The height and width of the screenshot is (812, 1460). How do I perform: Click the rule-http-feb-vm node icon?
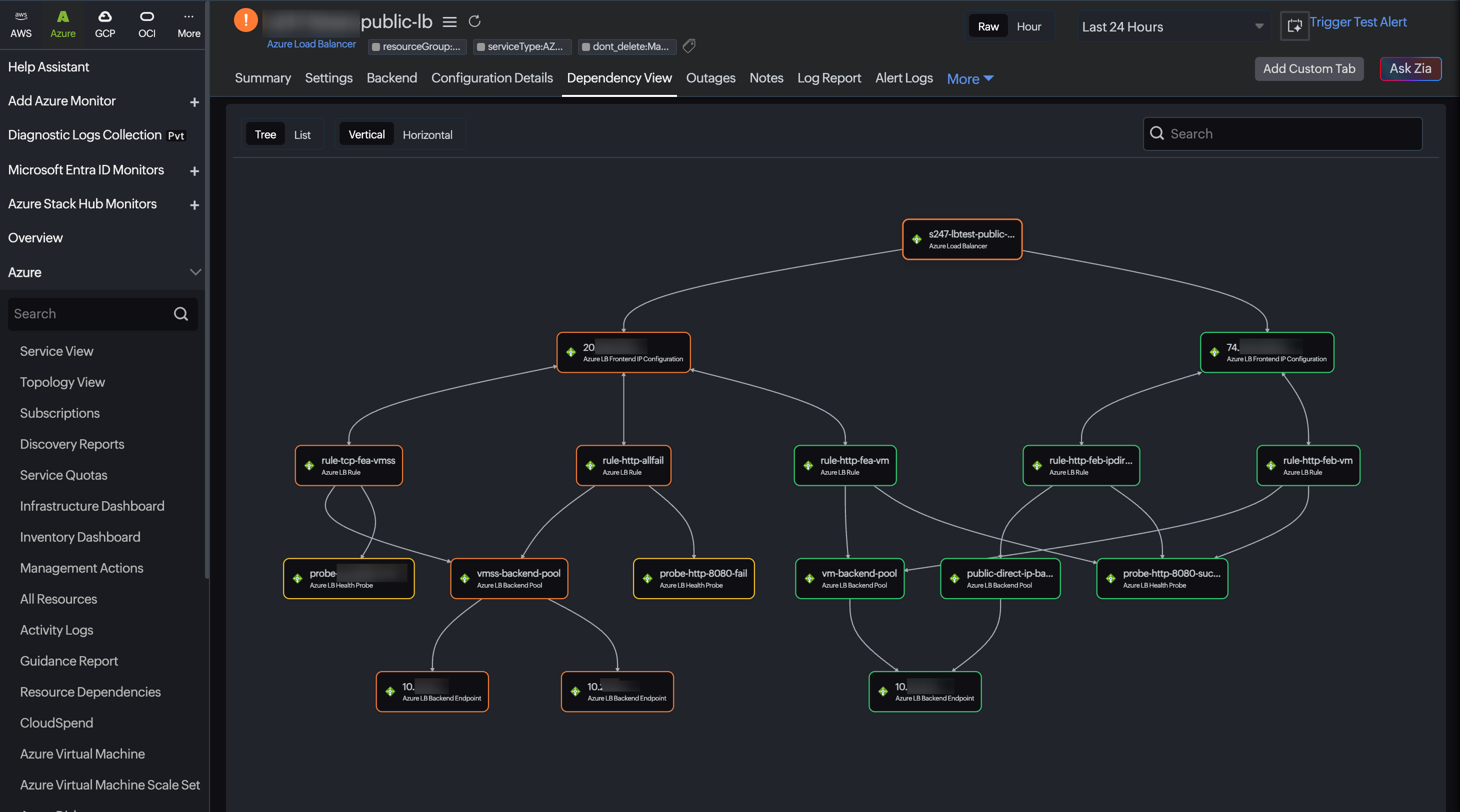[x=1270, y=465]
